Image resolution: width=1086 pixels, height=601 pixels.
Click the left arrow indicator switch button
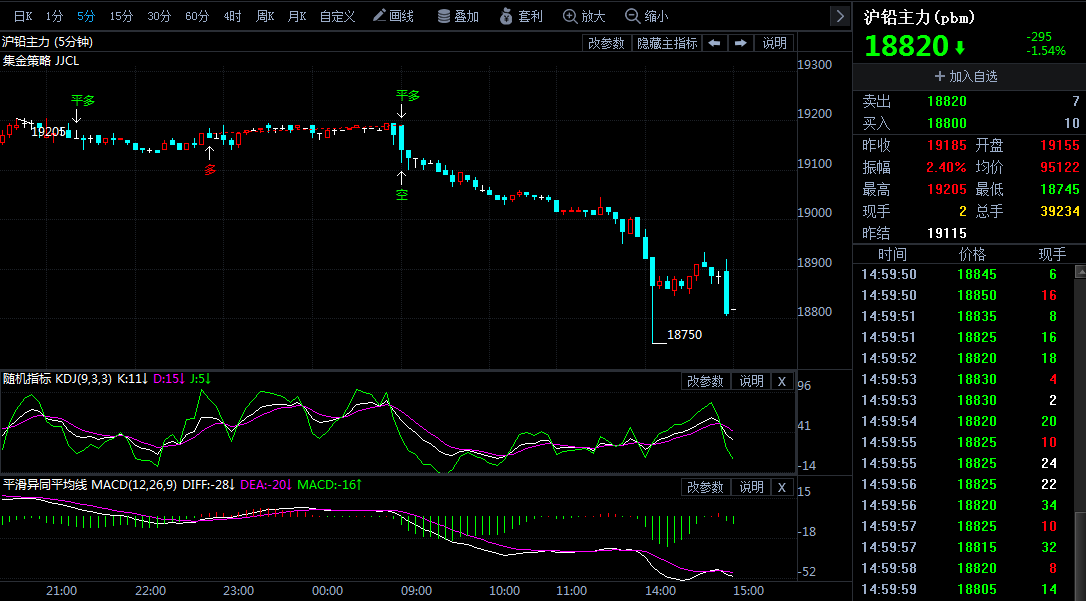714,43
